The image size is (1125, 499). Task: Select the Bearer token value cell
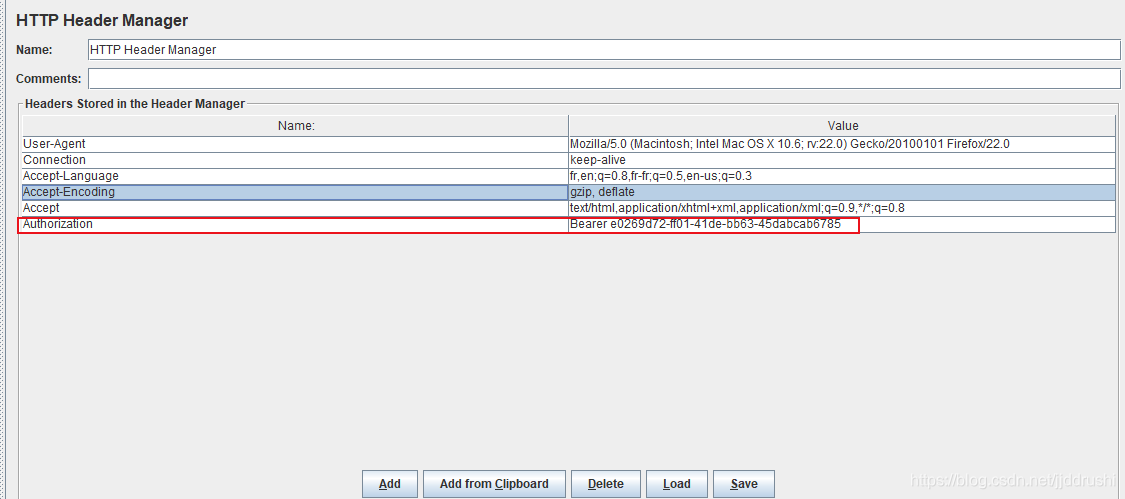coord(842,225)
